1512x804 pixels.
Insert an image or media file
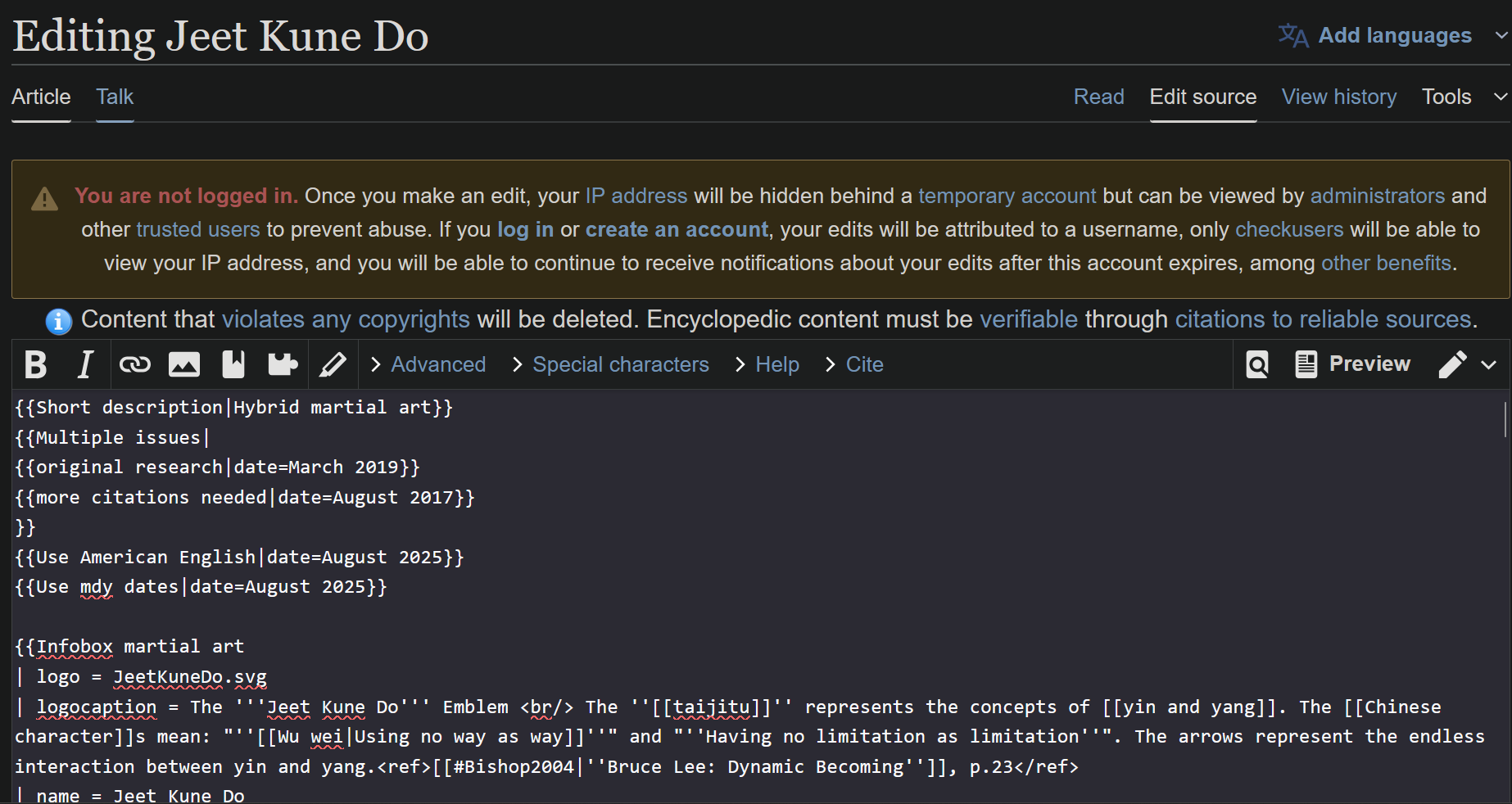[x=184, y=364]
